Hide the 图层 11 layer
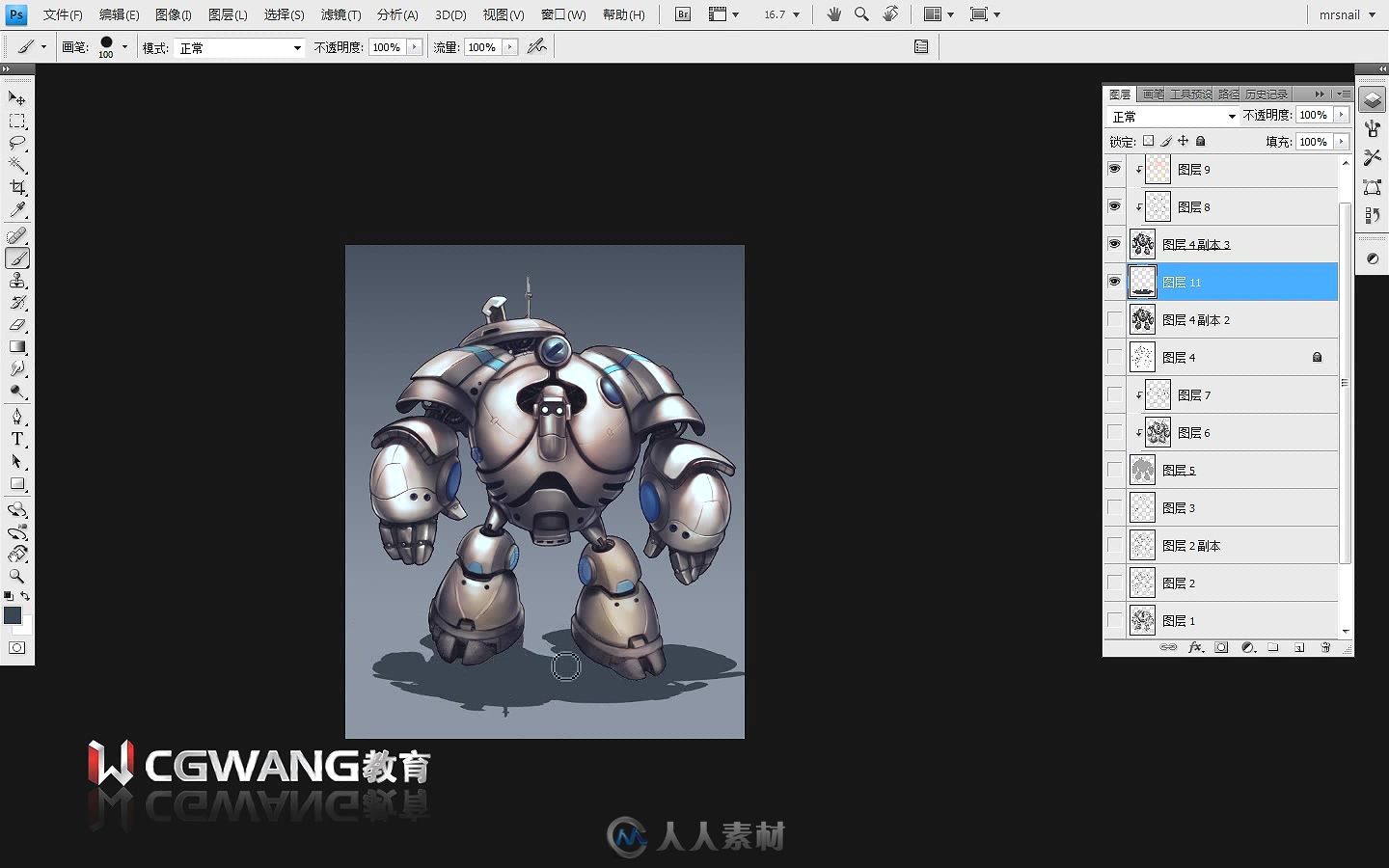Screen dimensions: 1389x868 click(1114, 282)
